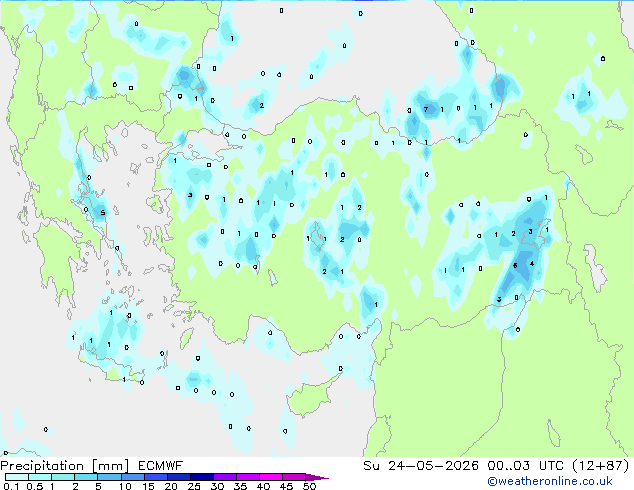Click the value 5 over eastern Greece

coord(103,213)
